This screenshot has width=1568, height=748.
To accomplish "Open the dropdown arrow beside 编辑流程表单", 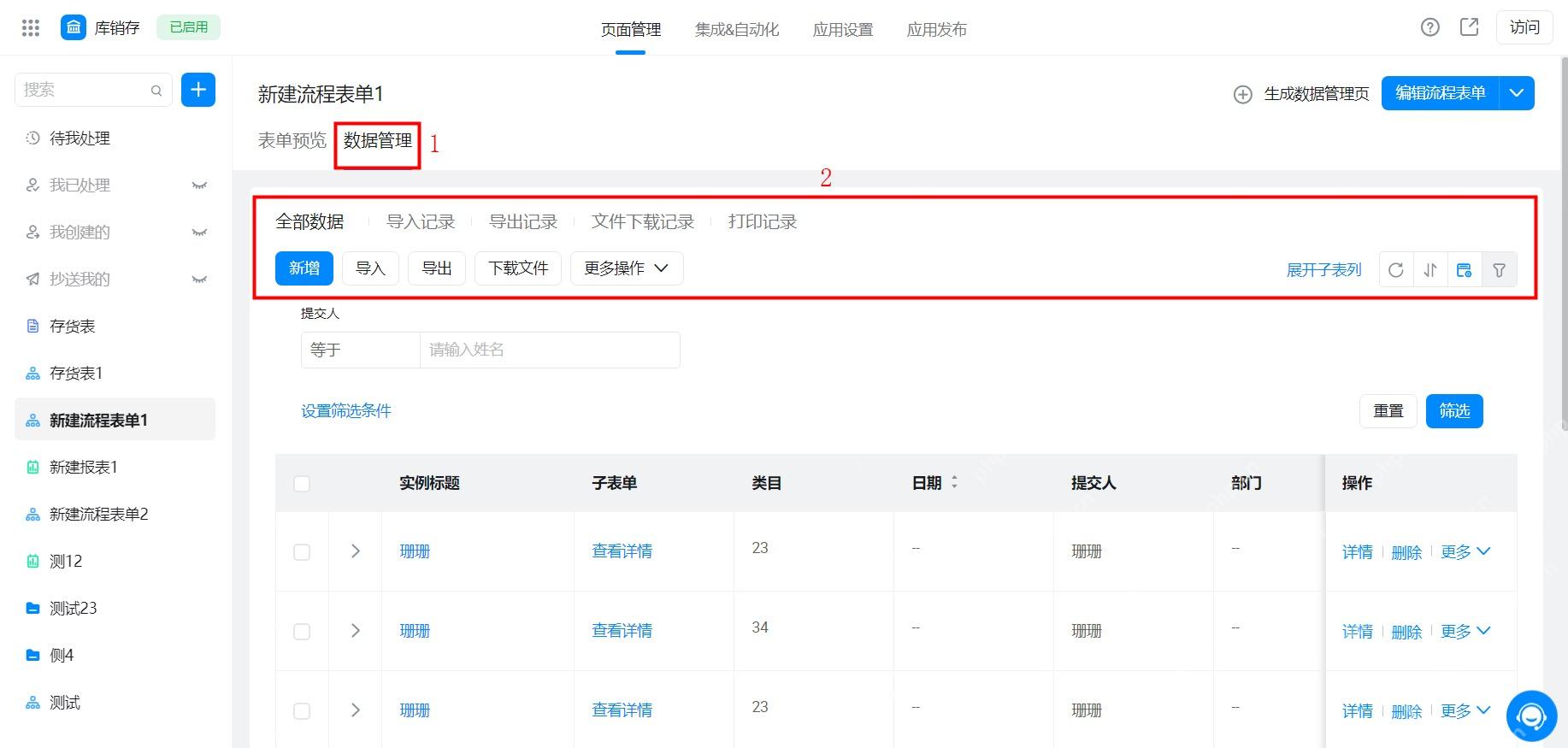I will click(1517, 93).
